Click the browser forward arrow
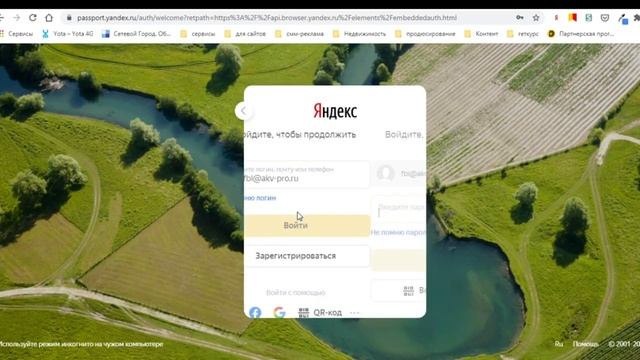The image size is (640, 360). (16, 18)
